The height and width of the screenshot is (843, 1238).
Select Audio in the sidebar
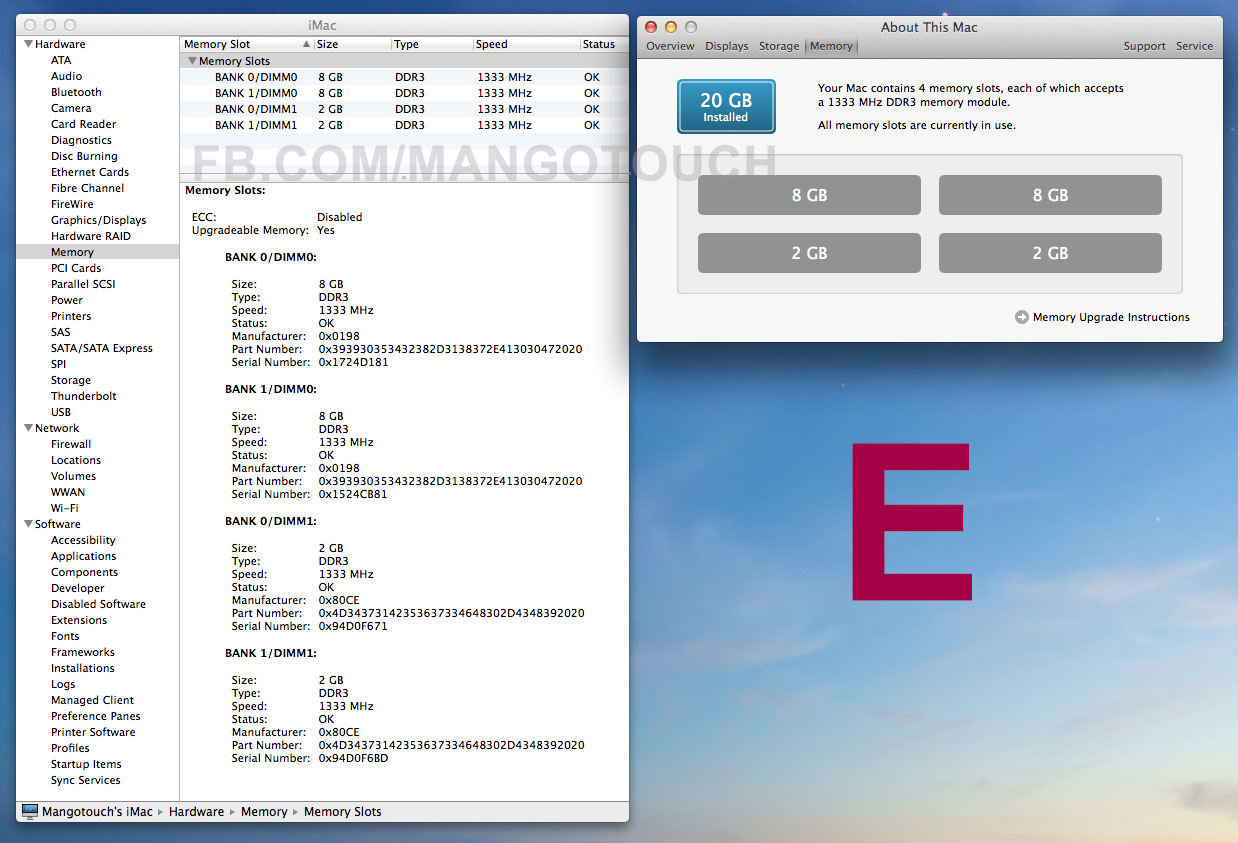coord(67,76)
